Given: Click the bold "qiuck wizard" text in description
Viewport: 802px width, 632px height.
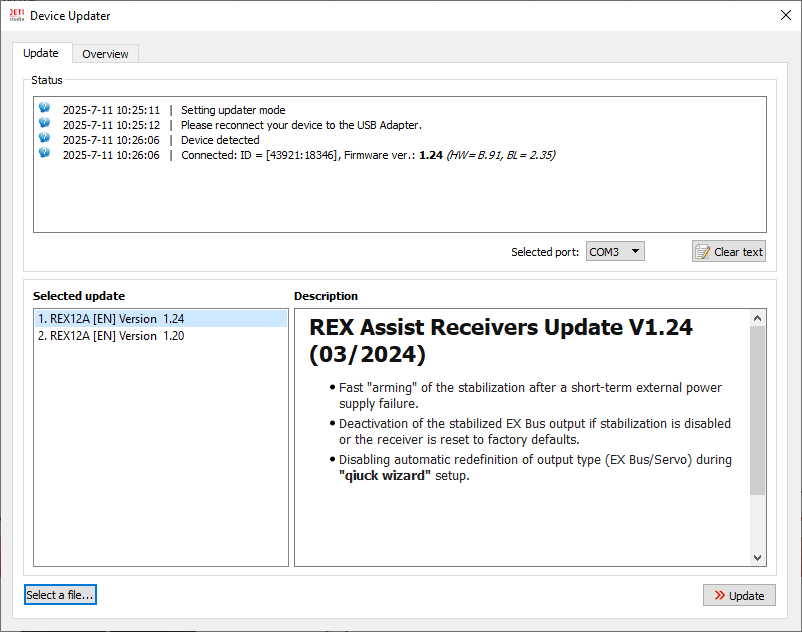Looking at the screenshot, I should pyautogui.click(x=385, y=476).
